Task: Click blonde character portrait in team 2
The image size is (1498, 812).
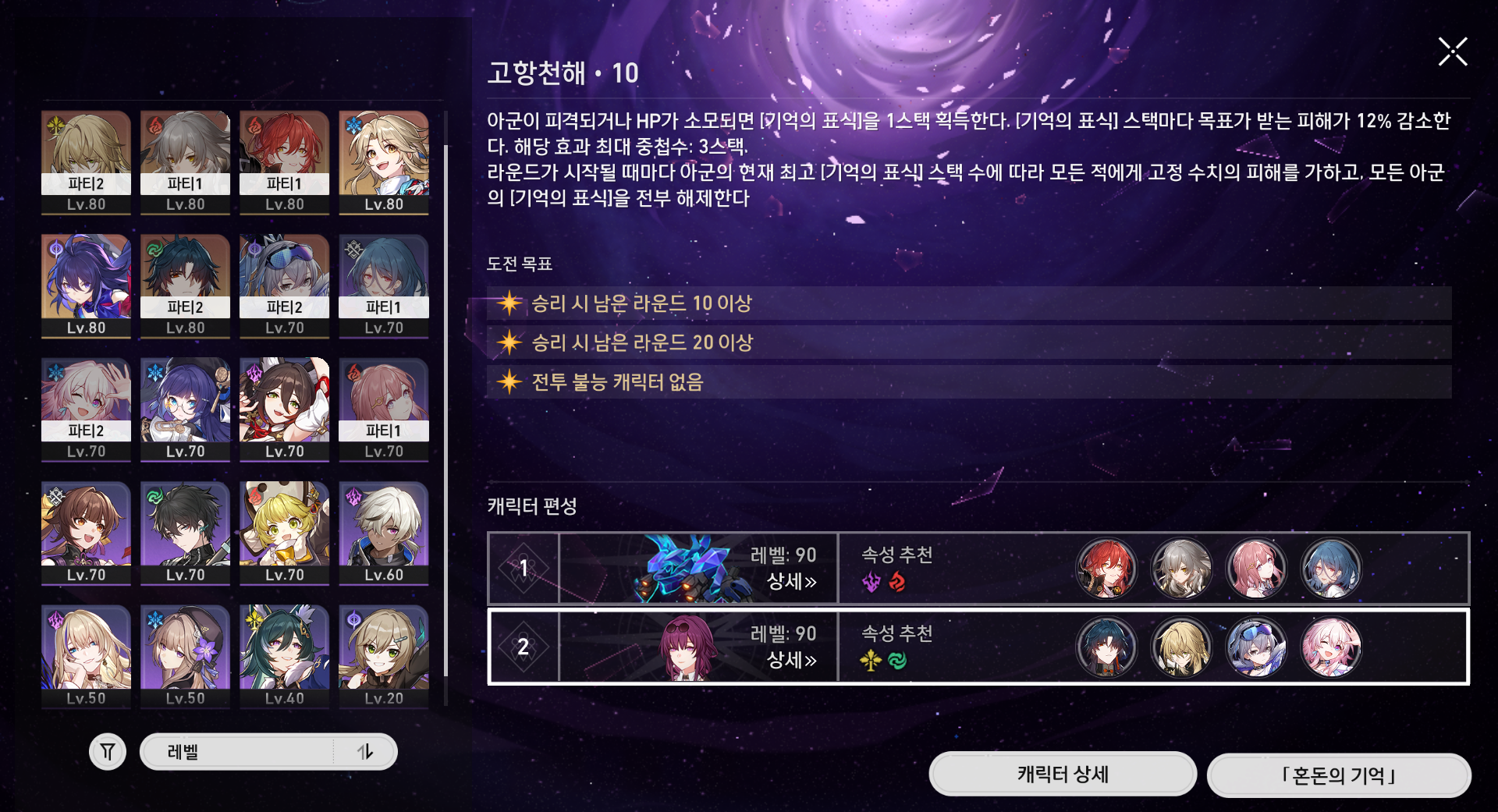Action: [1181, 647]
